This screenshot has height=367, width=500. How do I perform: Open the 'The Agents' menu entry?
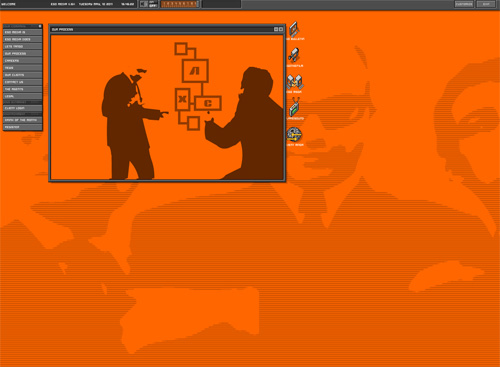pyautogui.click(x=23, y=89)
